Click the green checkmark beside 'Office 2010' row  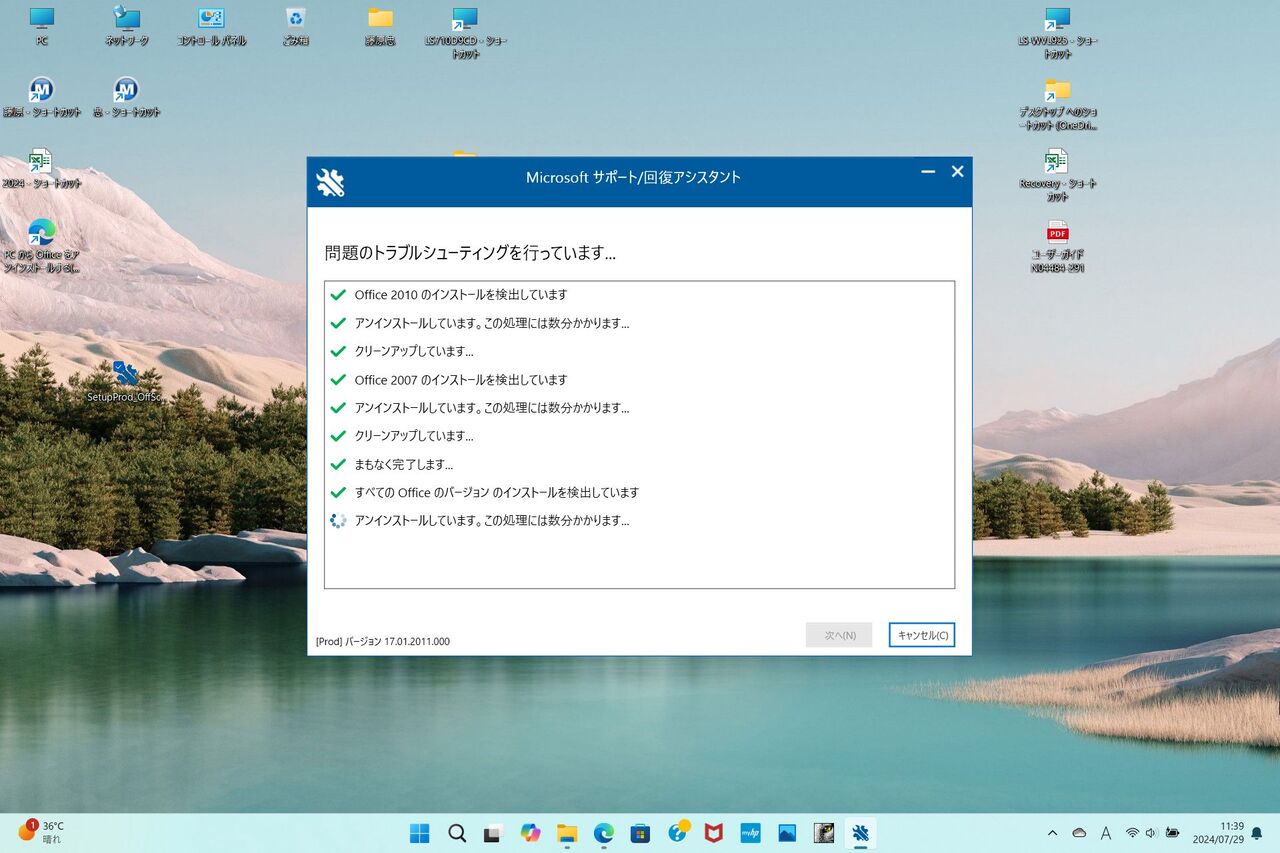point(338,295)
